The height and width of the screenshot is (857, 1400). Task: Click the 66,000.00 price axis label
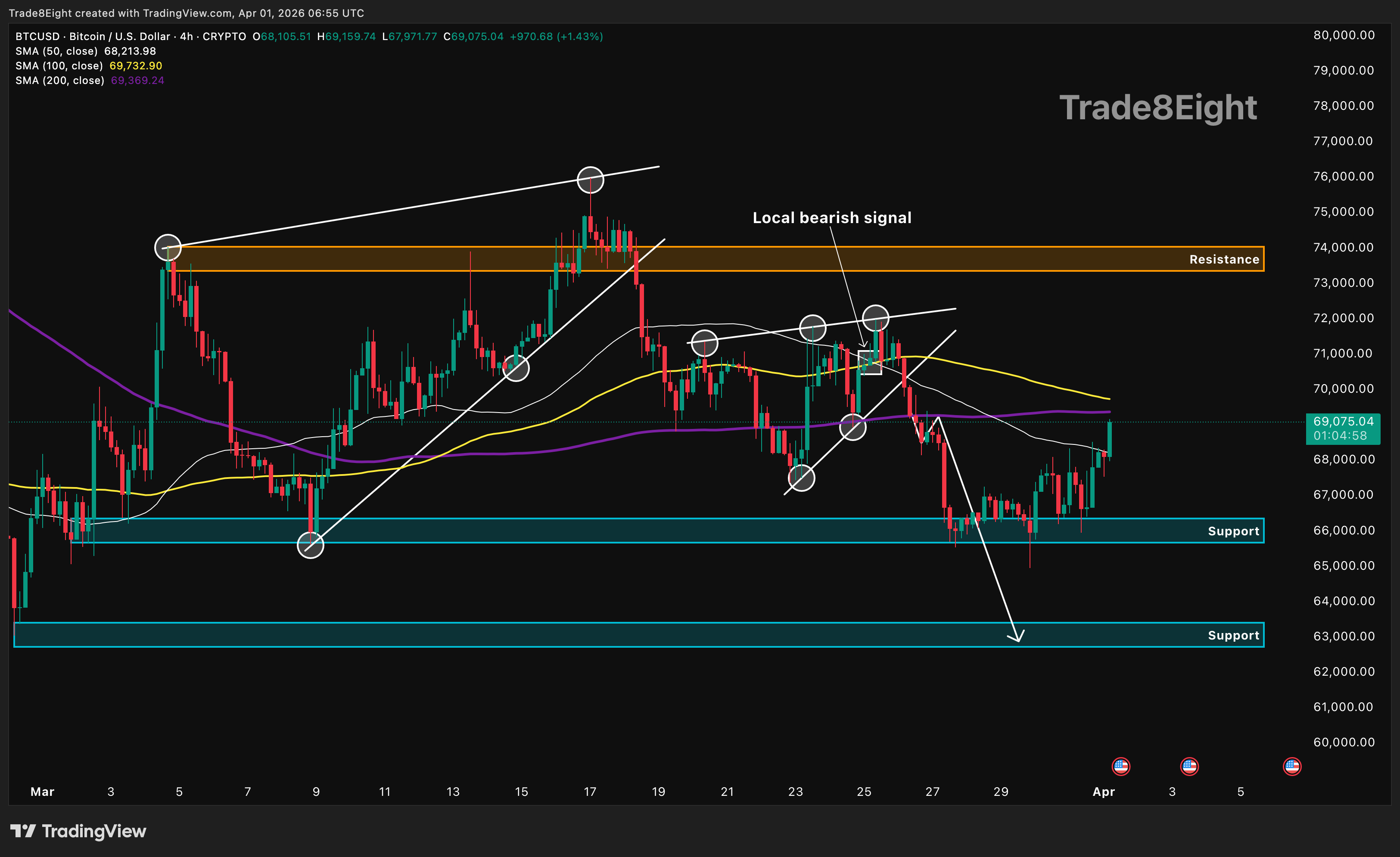click(x=1344, y=530)
